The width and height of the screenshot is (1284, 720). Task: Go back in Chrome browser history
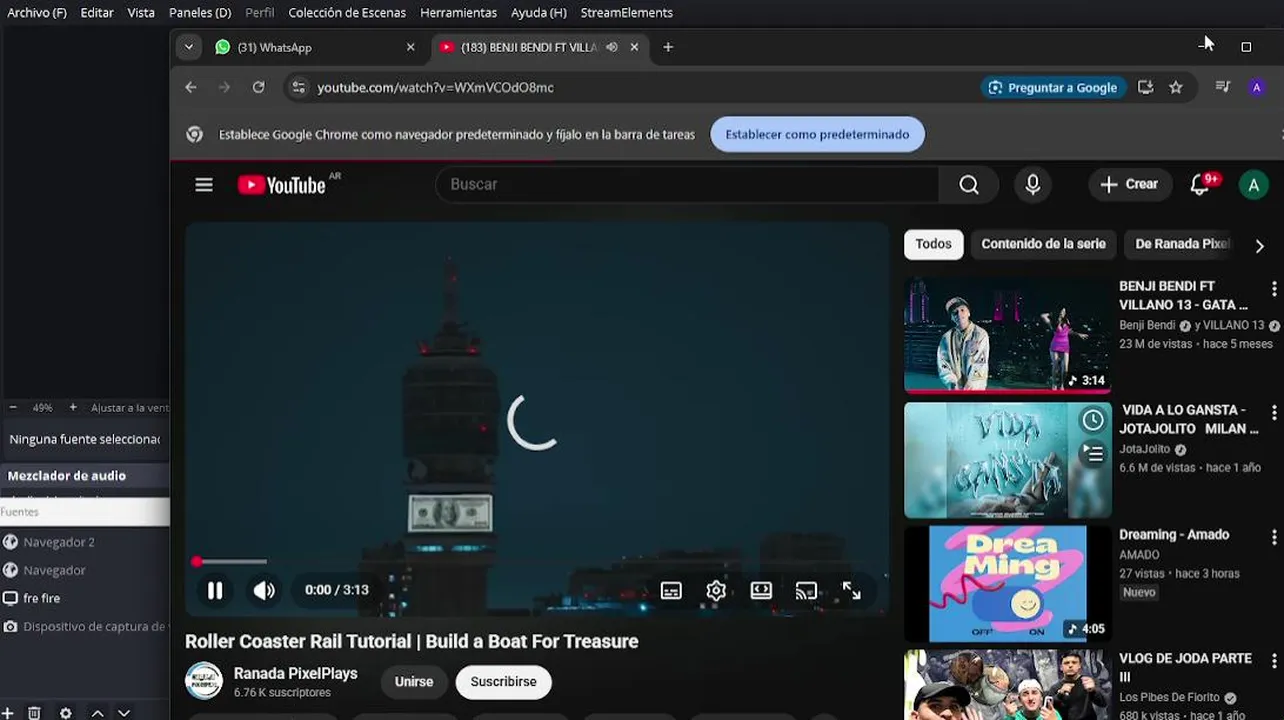(191, 87)
